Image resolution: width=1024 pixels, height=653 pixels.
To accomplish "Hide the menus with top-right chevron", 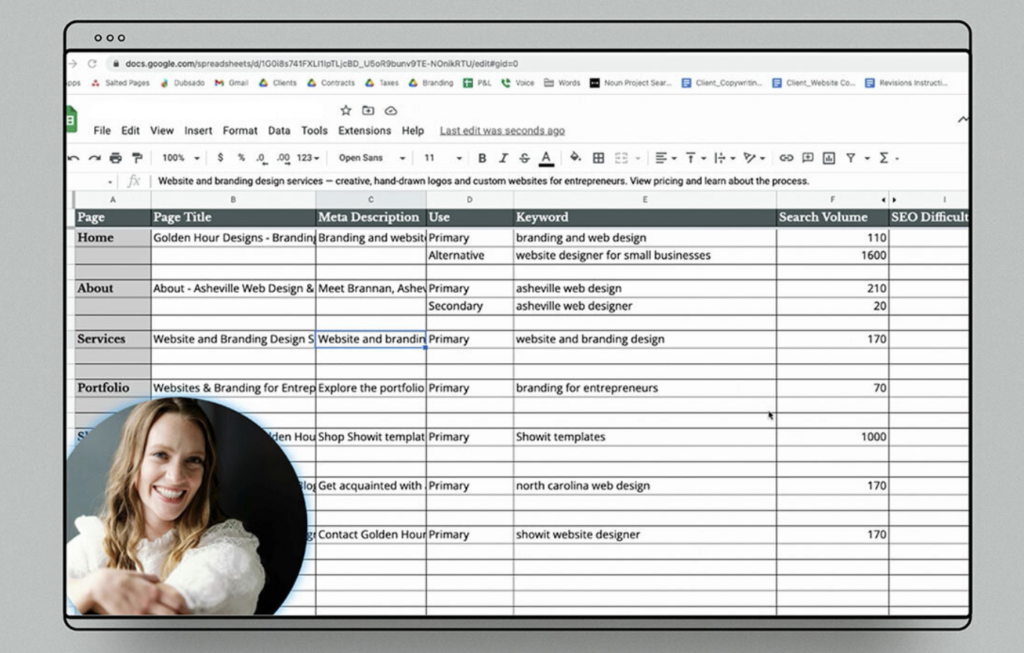I will 963,119.
